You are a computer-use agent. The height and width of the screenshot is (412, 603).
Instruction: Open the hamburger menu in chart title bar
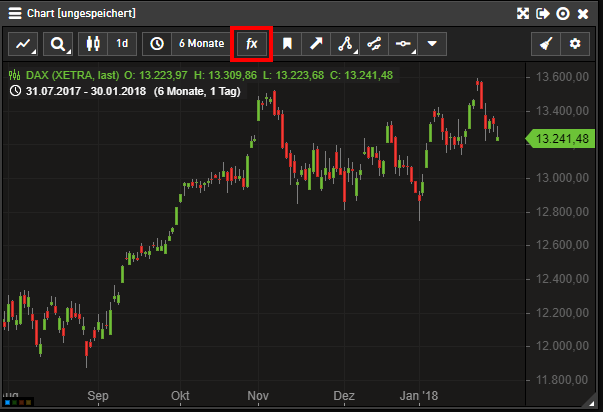tap(15, 13)
